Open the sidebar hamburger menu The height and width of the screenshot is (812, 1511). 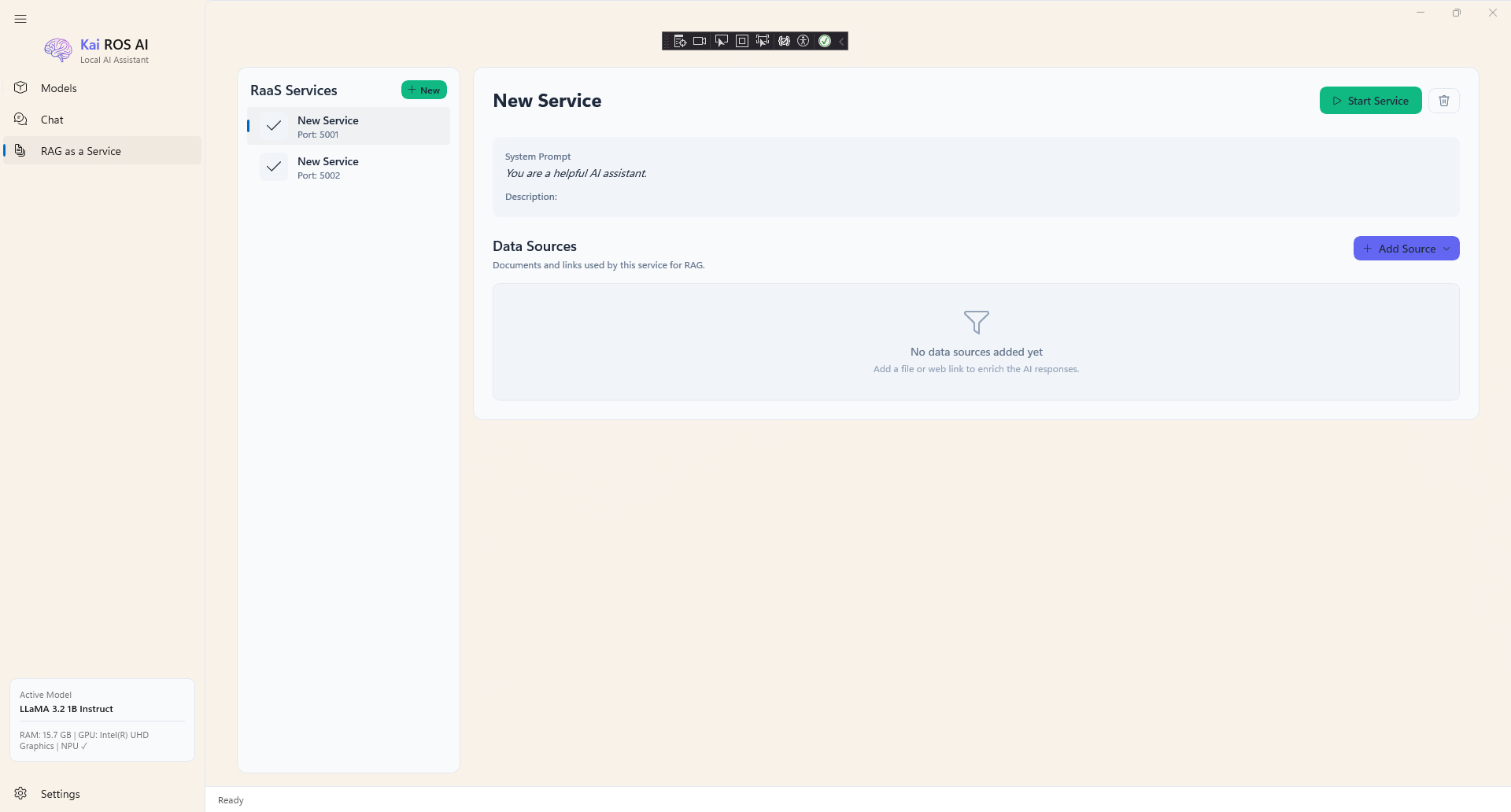coord(20,19)
